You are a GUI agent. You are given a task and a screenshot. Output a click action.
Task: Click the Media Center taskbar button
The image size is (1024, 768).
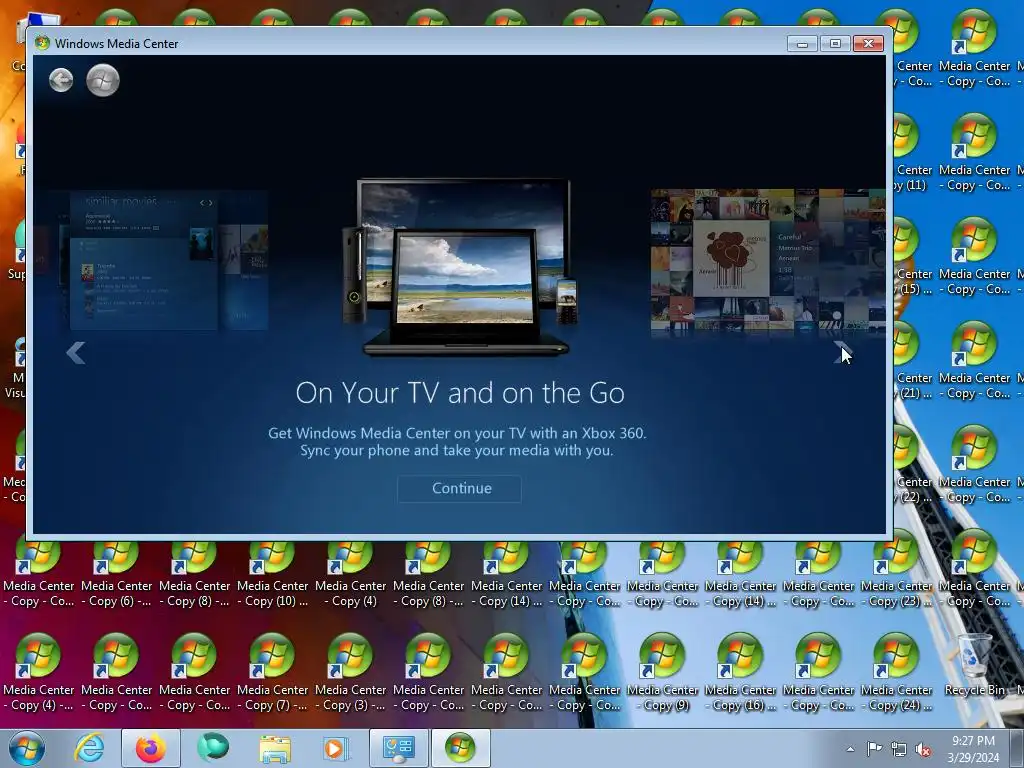[x=460, y=748]
